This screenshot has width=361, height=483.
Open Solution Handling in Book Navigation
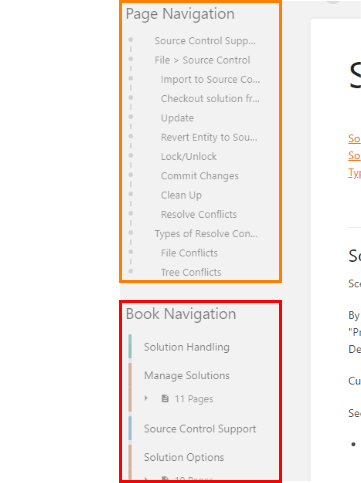pos(187,347)
